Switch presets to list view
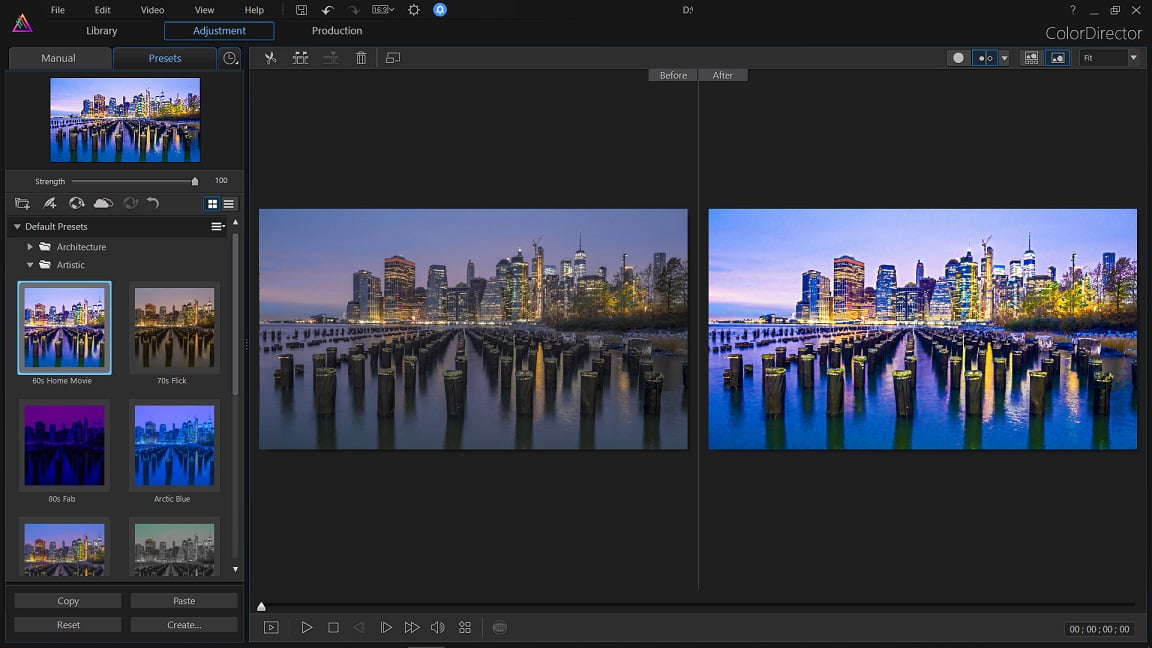 point(228,204)
